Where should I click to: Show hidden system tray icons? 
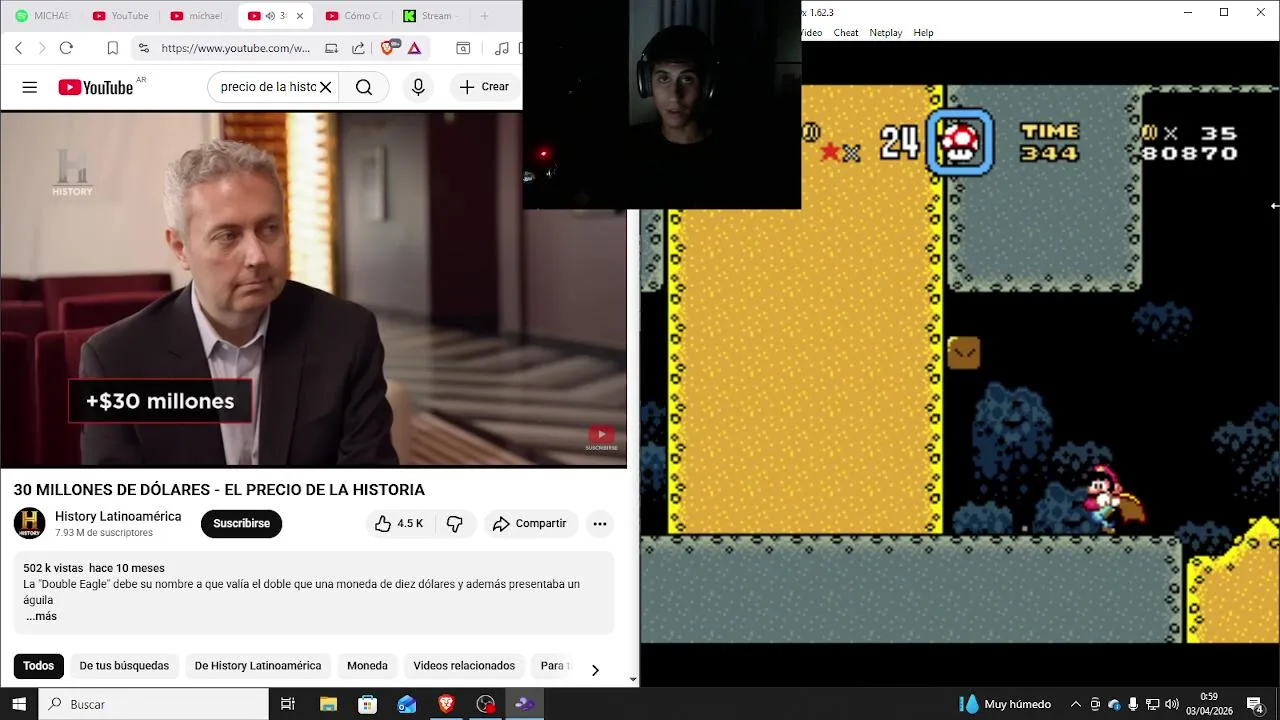[1076, 704]
